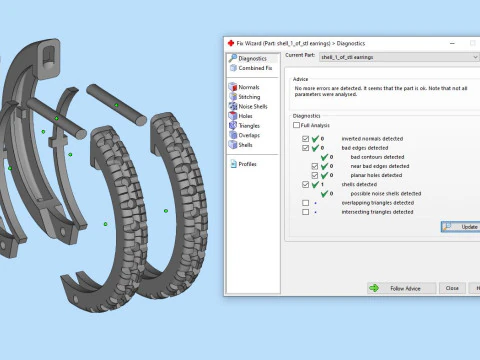
Task: Toggle planar holes detected checkbox
Action: tap(315, 175)
